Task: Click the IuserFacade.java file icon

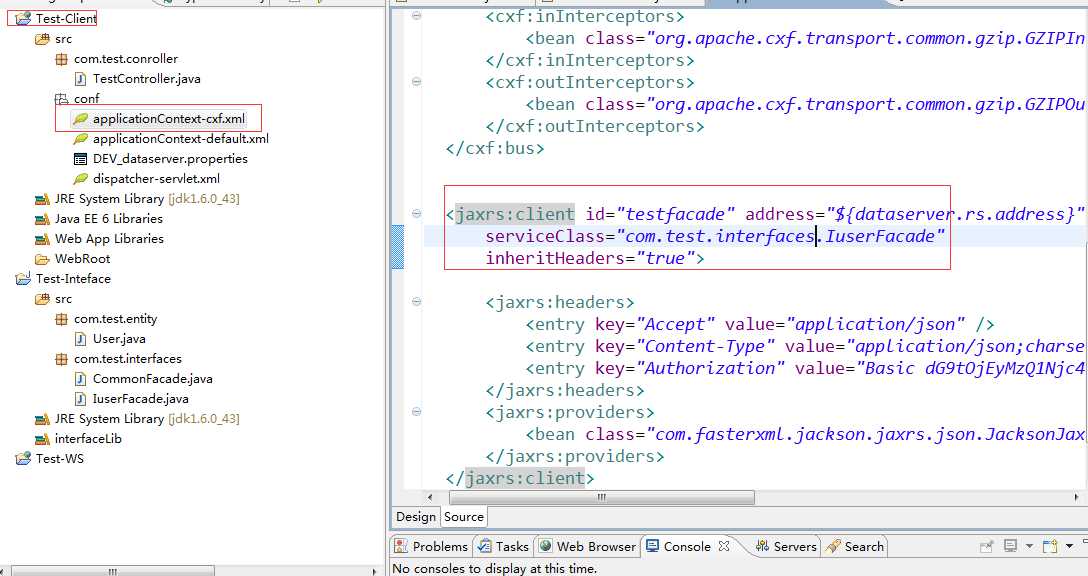Action: 80,399
